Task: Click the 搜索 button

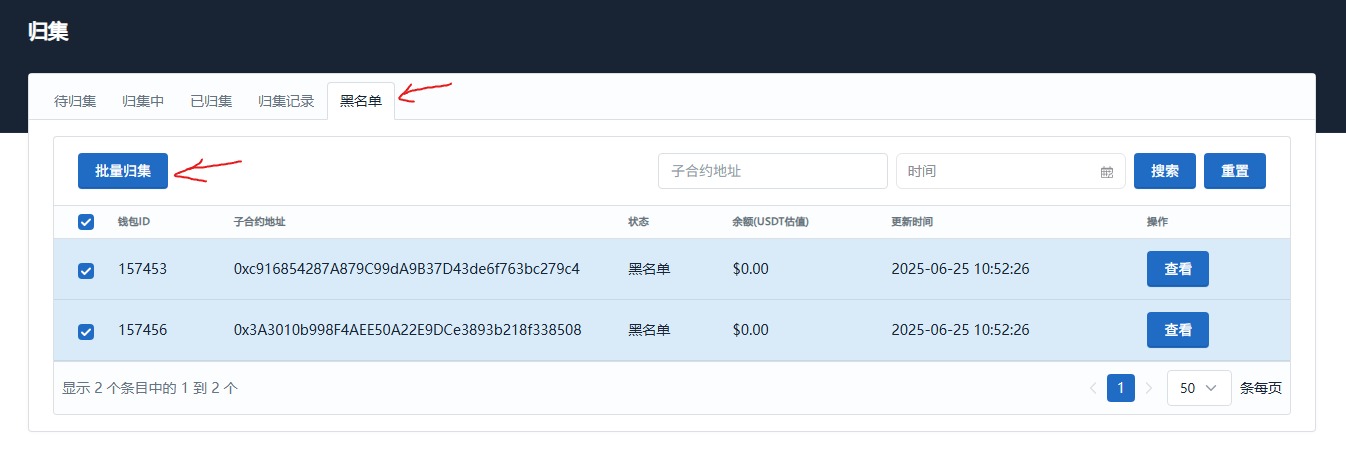Action: pyautogui.click(x=1164, y=171)
